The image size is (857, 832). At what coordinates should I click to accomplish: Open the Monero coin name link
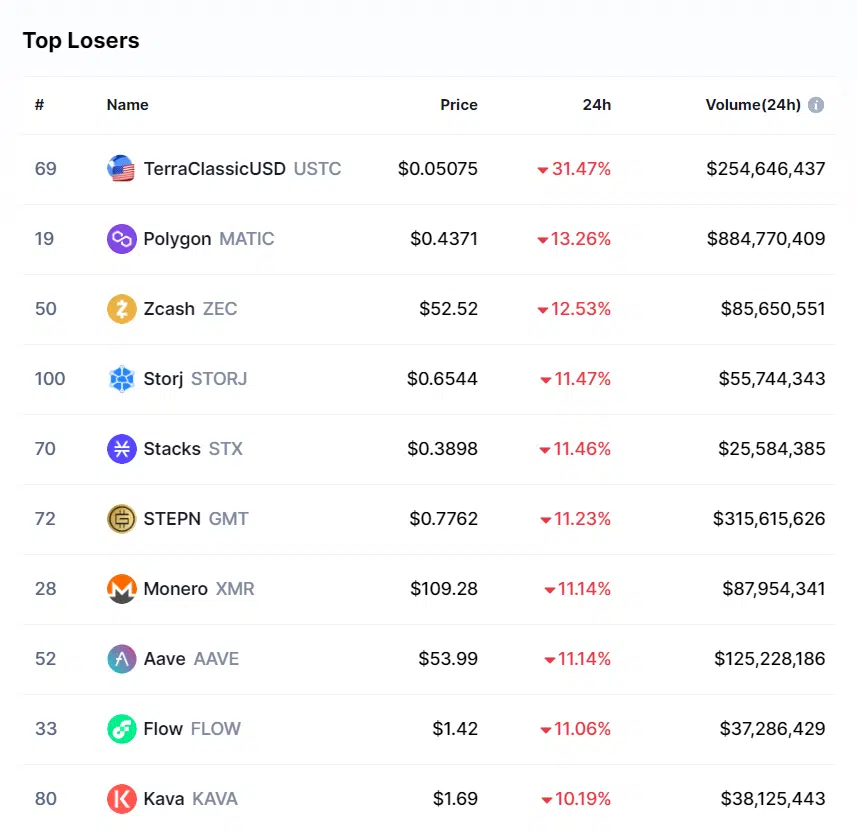[176, 589]
